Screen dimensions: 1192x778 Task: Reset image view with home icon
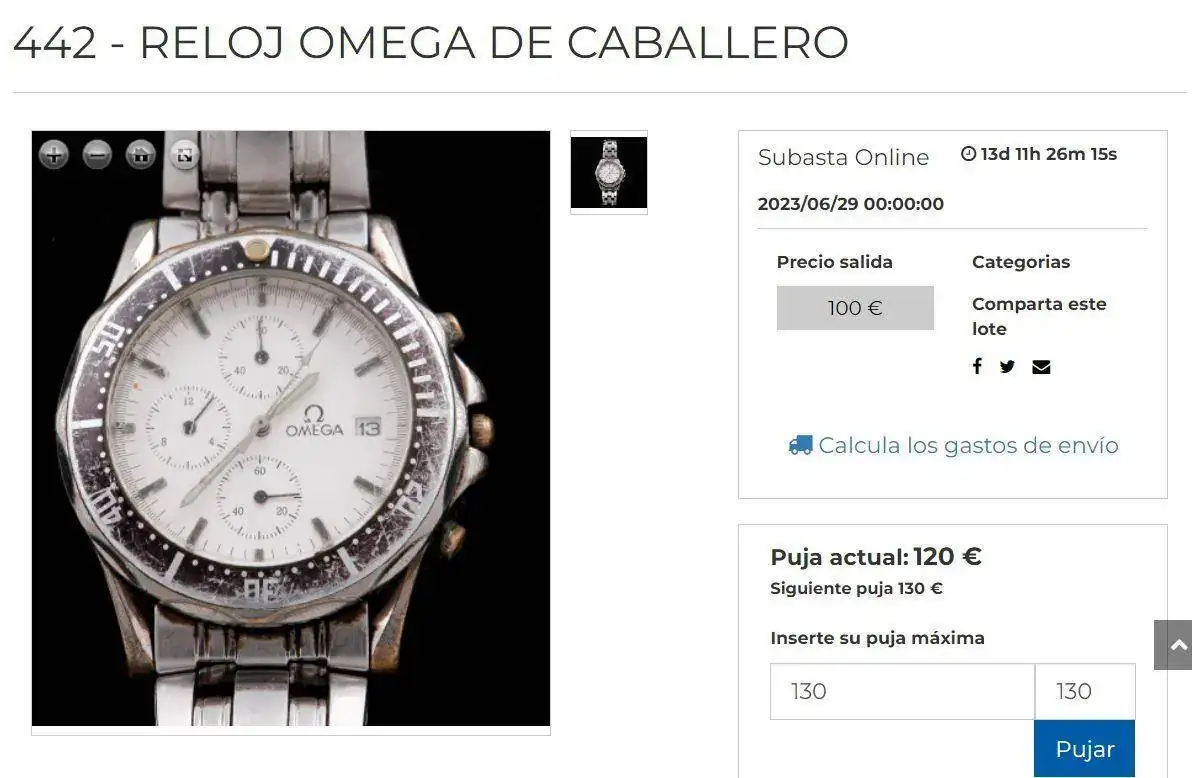click(x=141, y=155)
